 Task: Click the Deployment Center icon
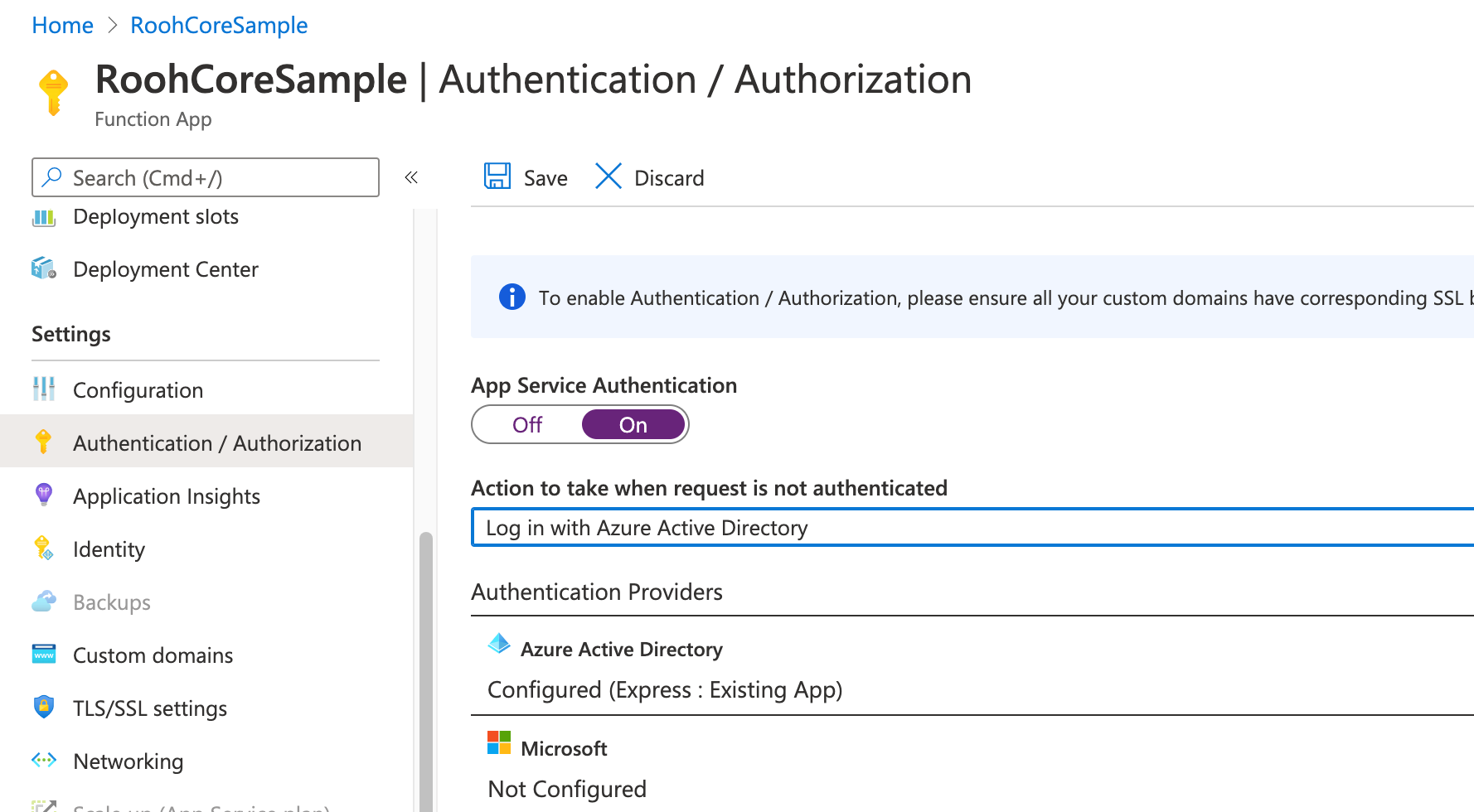click(43, 269)
